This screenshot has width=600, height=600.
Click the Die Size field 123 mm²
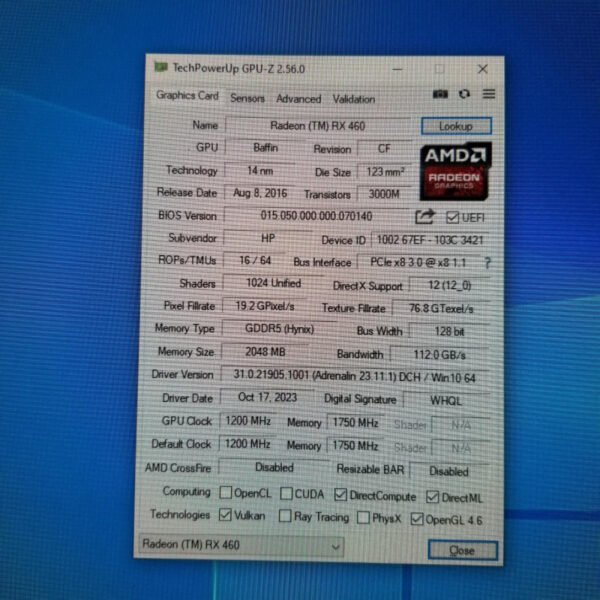pos(385,172)
